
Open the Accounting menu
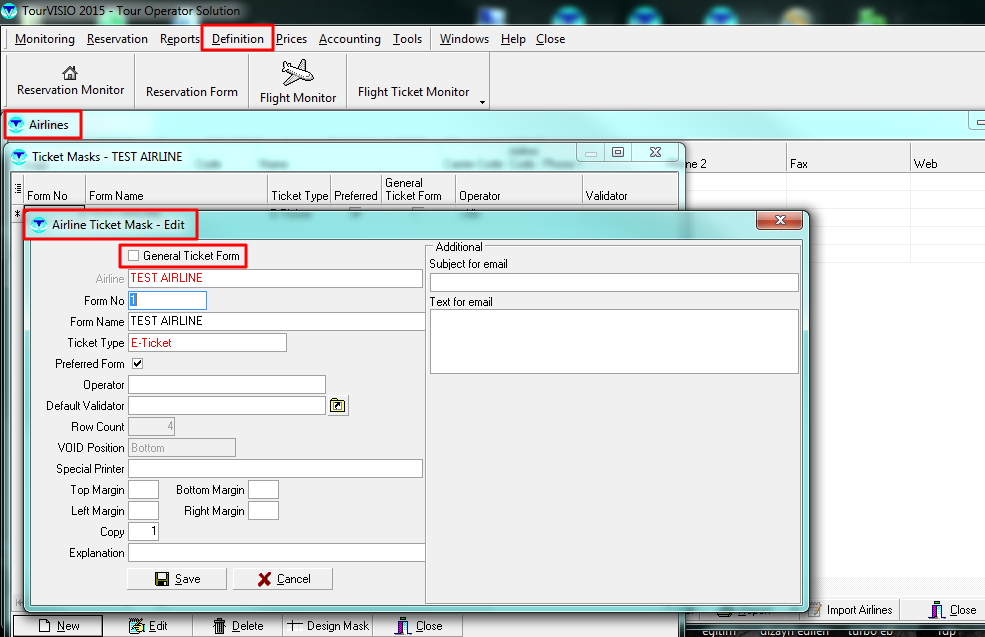point(349,39)
